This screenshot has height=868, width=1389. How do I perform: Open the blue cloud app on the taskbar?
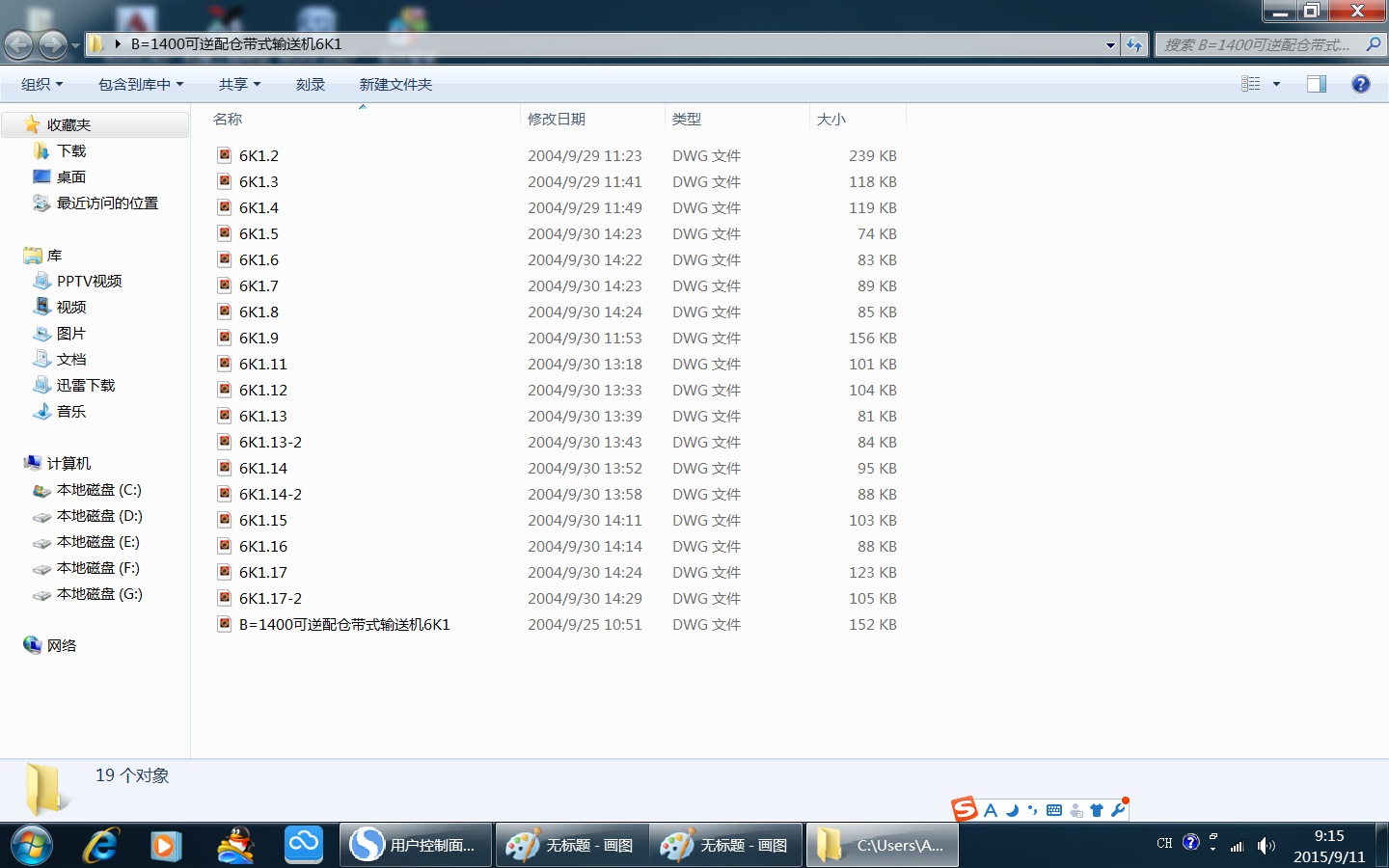(x=304, y=845)
